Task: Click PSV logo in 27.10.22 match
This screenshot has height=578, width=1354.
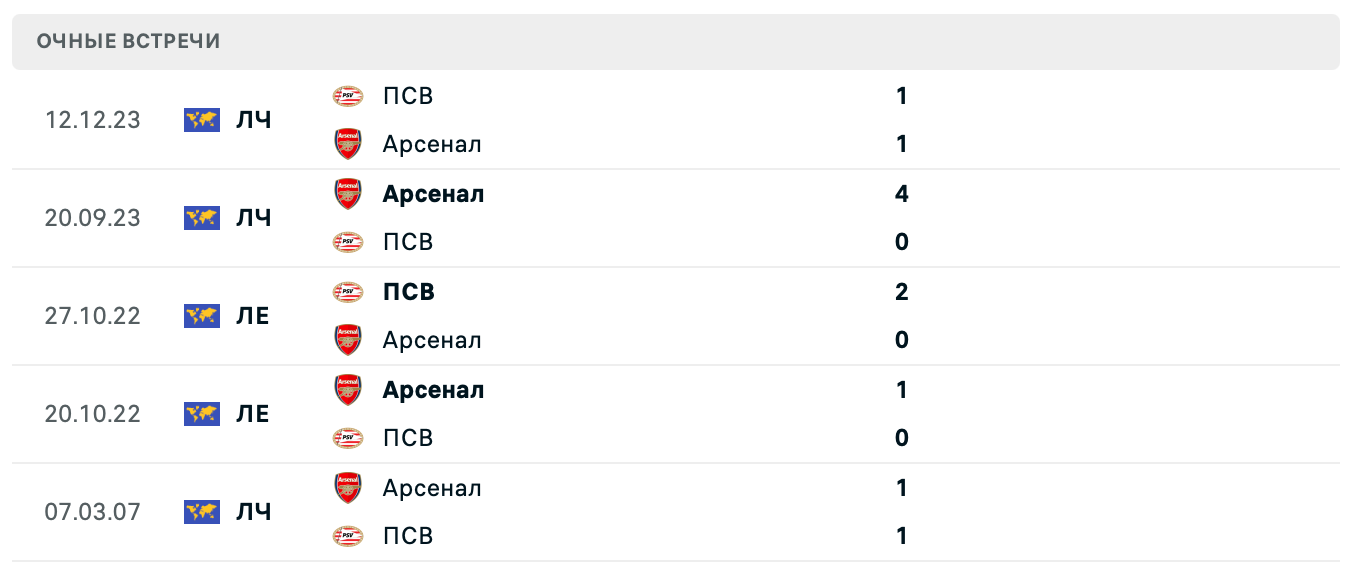Action: coord(347,292)
